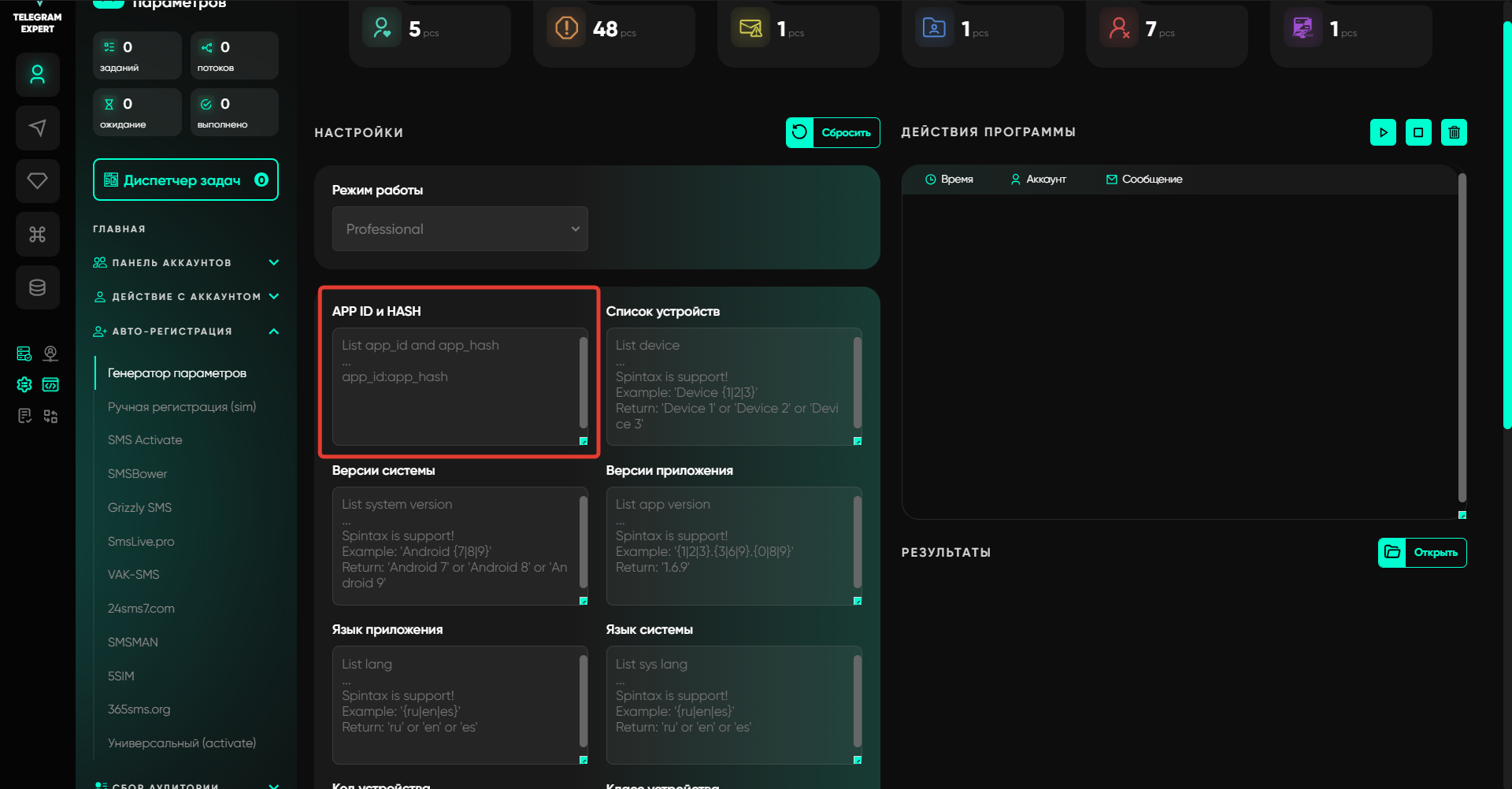Open the database icon in left rail
The height and width of the screenshot is (789, 1512).
coord(37,287)
